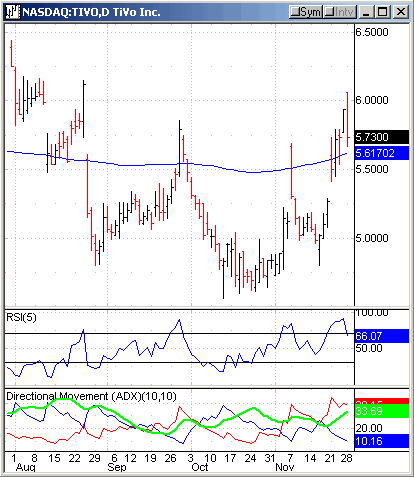Close the TIVO chart window
The image size is (414, 477).
tap(400, 12)
